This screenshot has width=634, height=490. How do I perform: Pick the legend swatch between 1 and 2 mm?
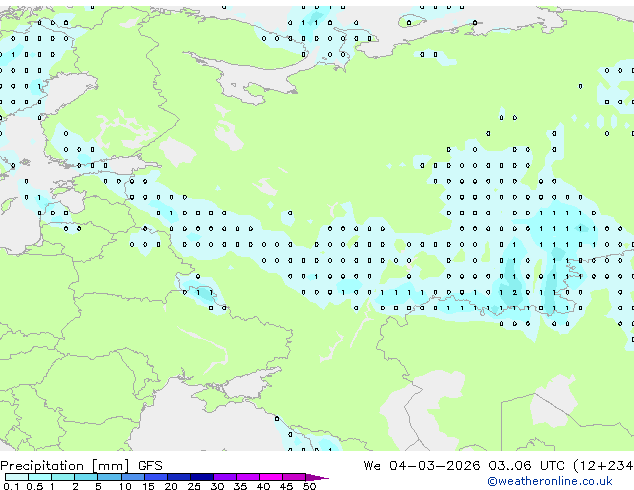pyautogui.click(x=63, y=477)
